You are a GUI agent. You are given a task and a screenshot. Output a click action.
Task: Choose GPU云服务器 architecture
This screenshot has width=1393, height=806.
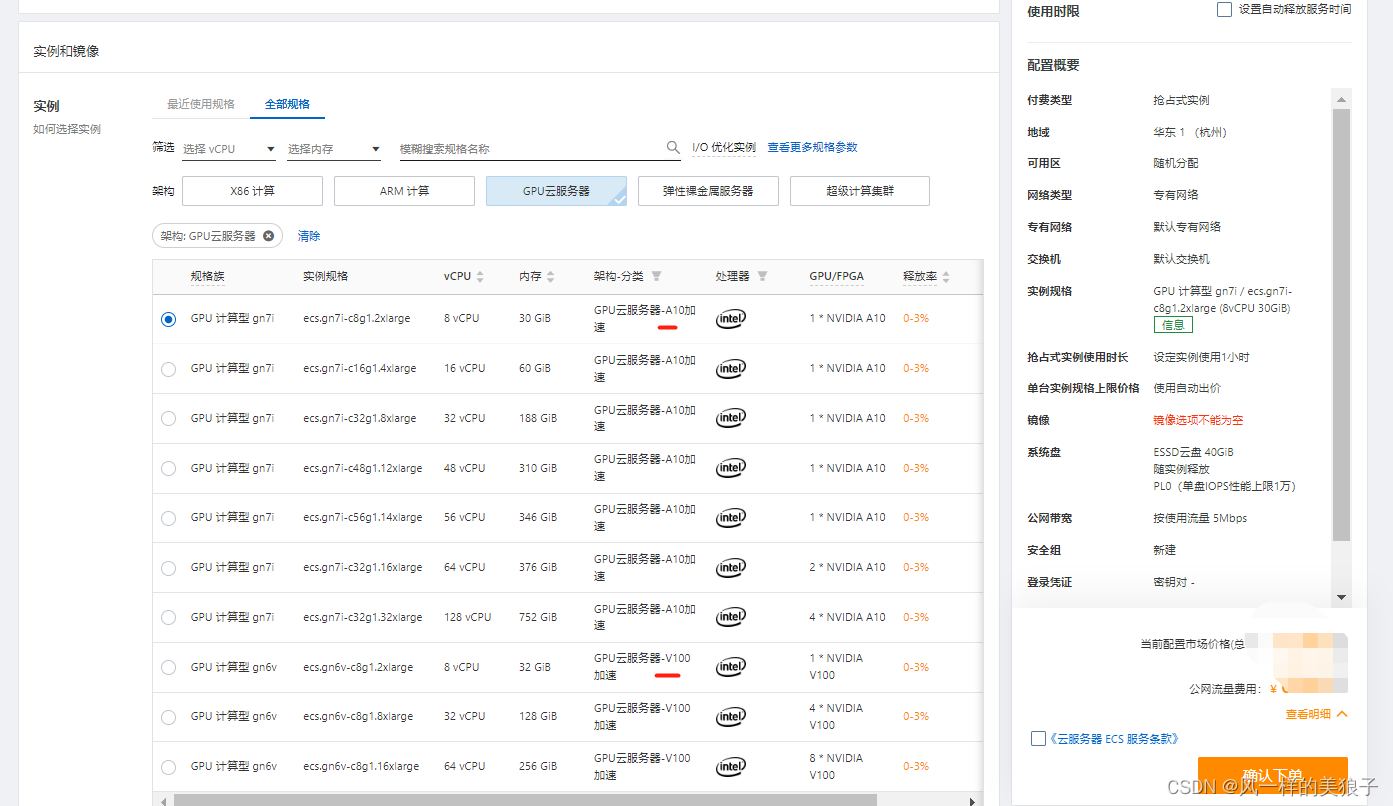556,191
